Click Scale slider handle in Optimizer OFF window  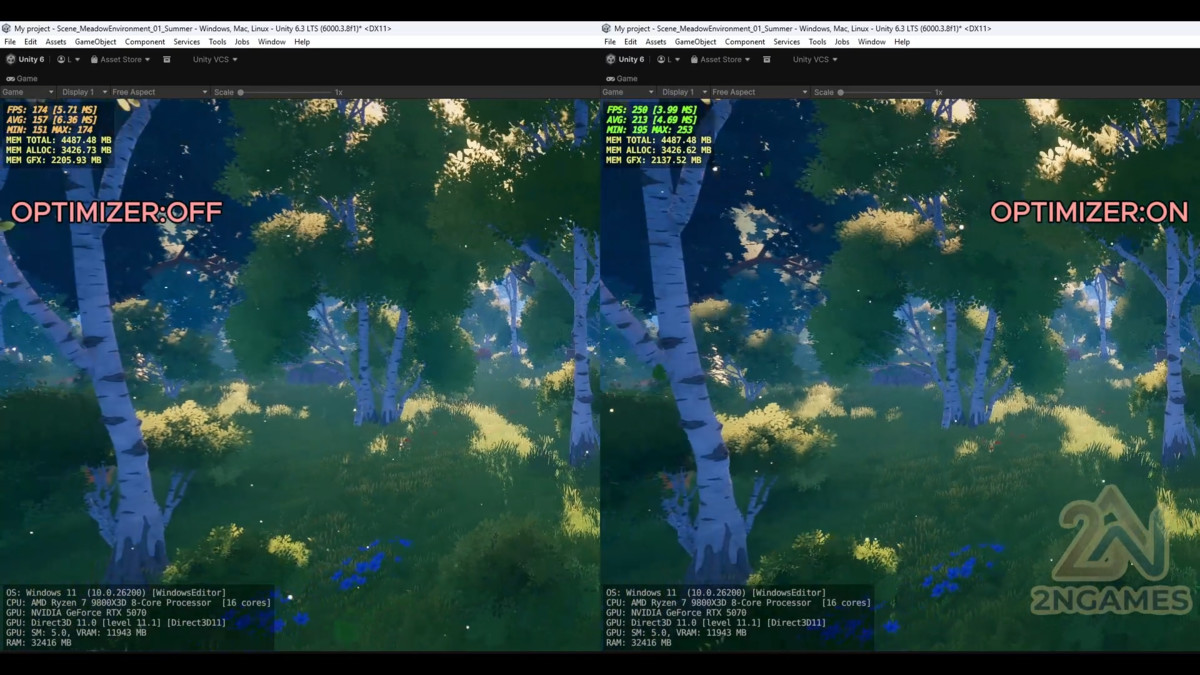click(241, 92)
